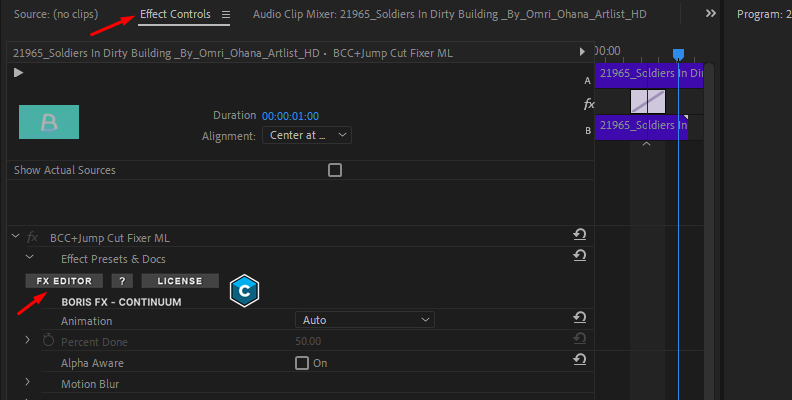This screenshot has height=400, width=792.
Task: Expand the Percent Done parameter
Action: pyautogui.click(x=28, y=340)
